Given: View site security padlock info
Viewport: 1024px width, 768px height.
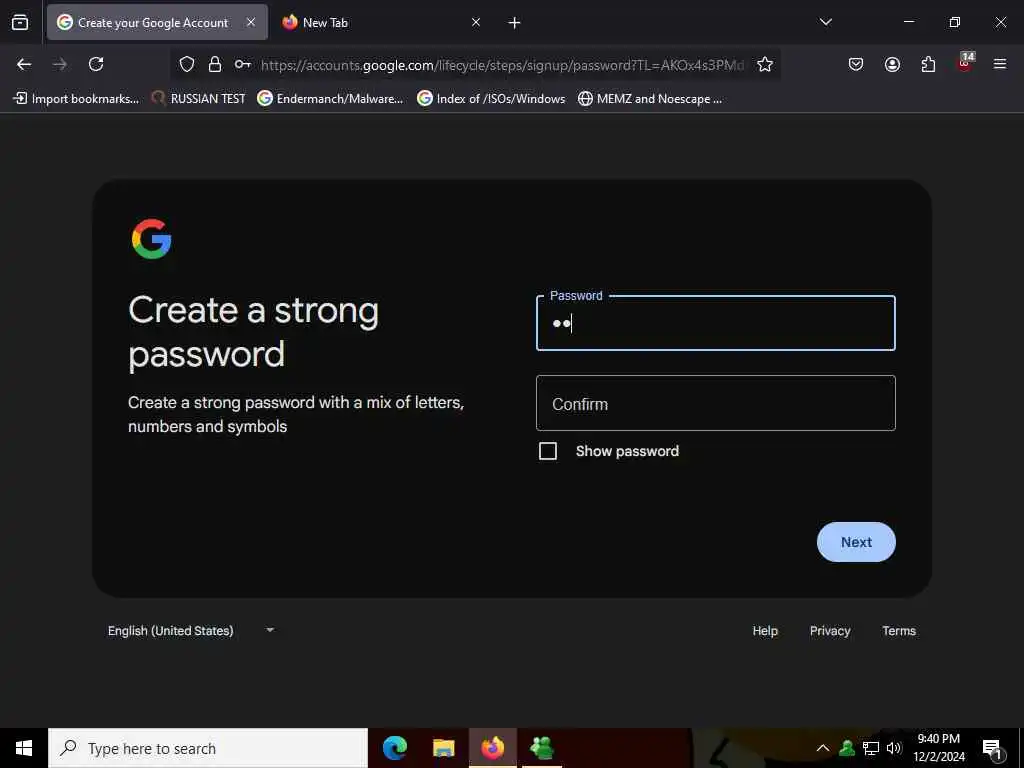Looking at the screenshot, I should click(215, 64).
